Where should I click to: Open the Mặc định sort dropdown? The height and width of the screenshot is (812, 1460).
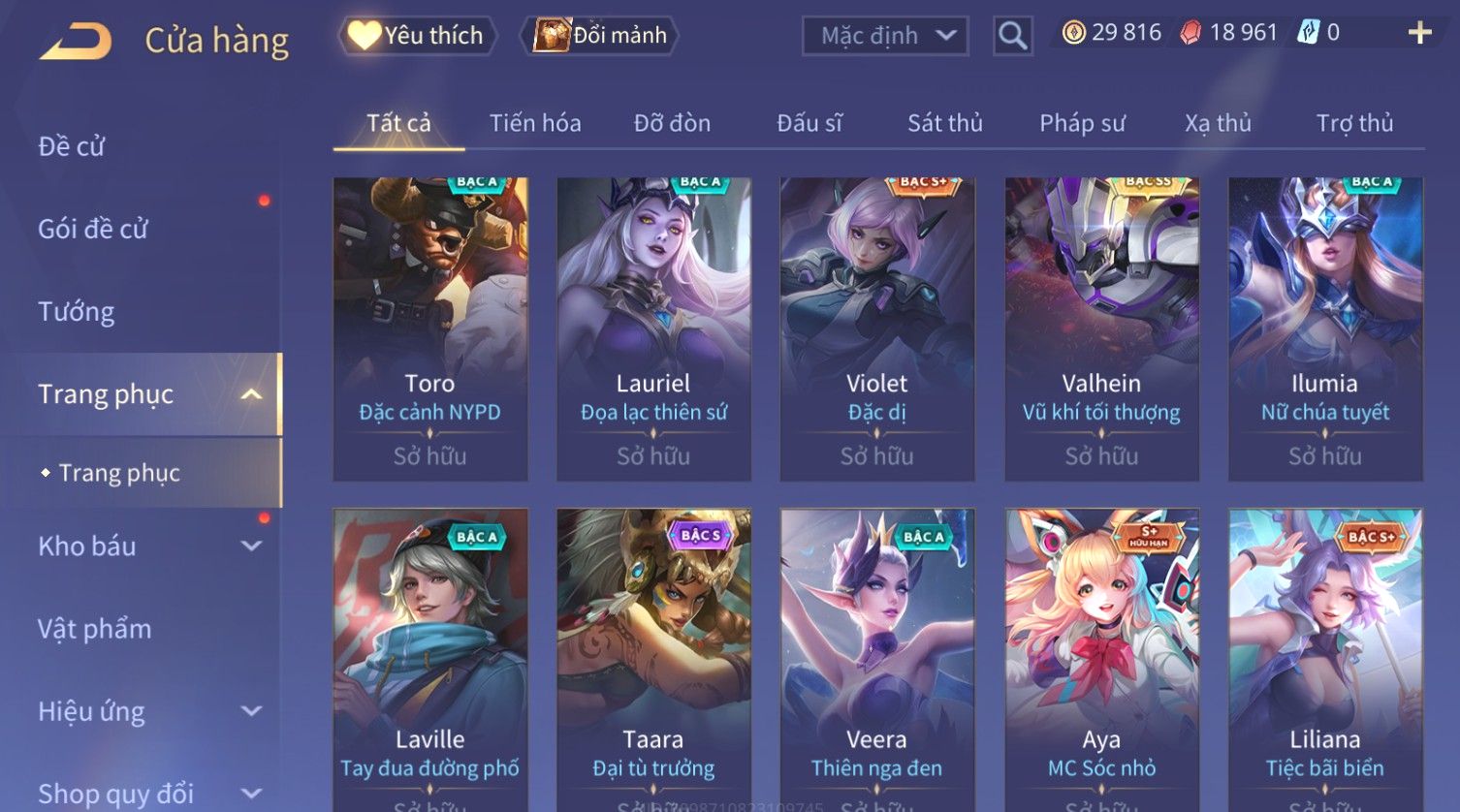[x=885, y=36]
